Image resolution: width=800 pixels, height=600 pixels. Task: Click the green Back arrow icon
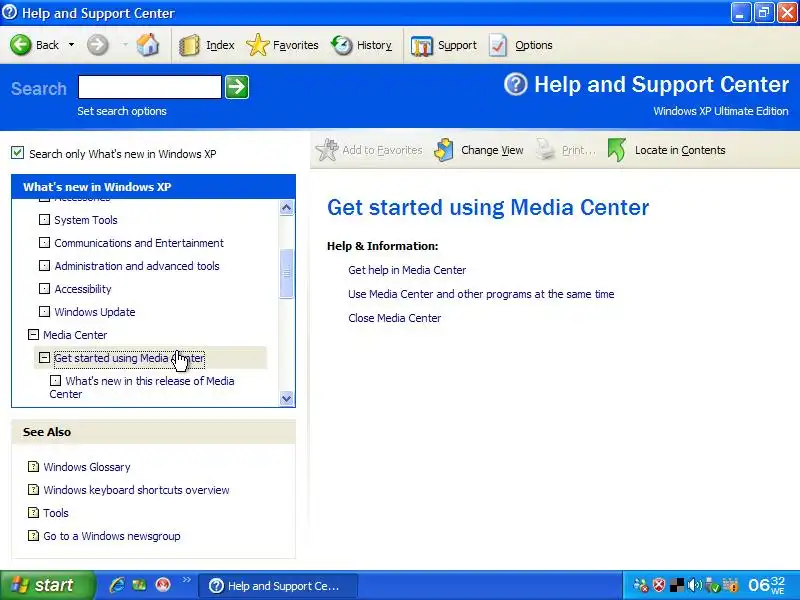click(x=21, y=45)
